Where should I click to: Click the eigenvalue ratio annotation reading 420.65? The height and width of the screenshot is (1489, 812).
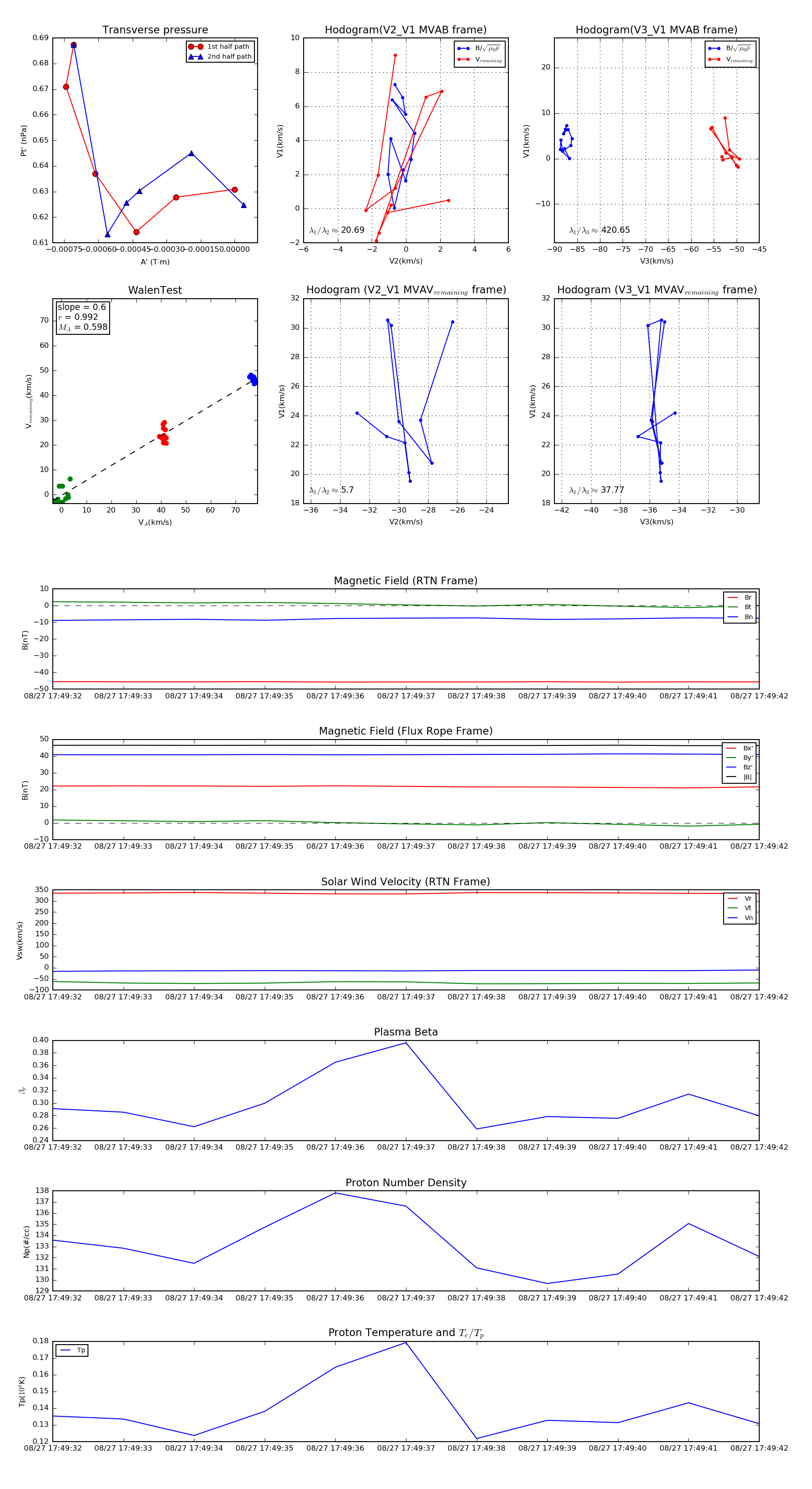tap(600, 230)
